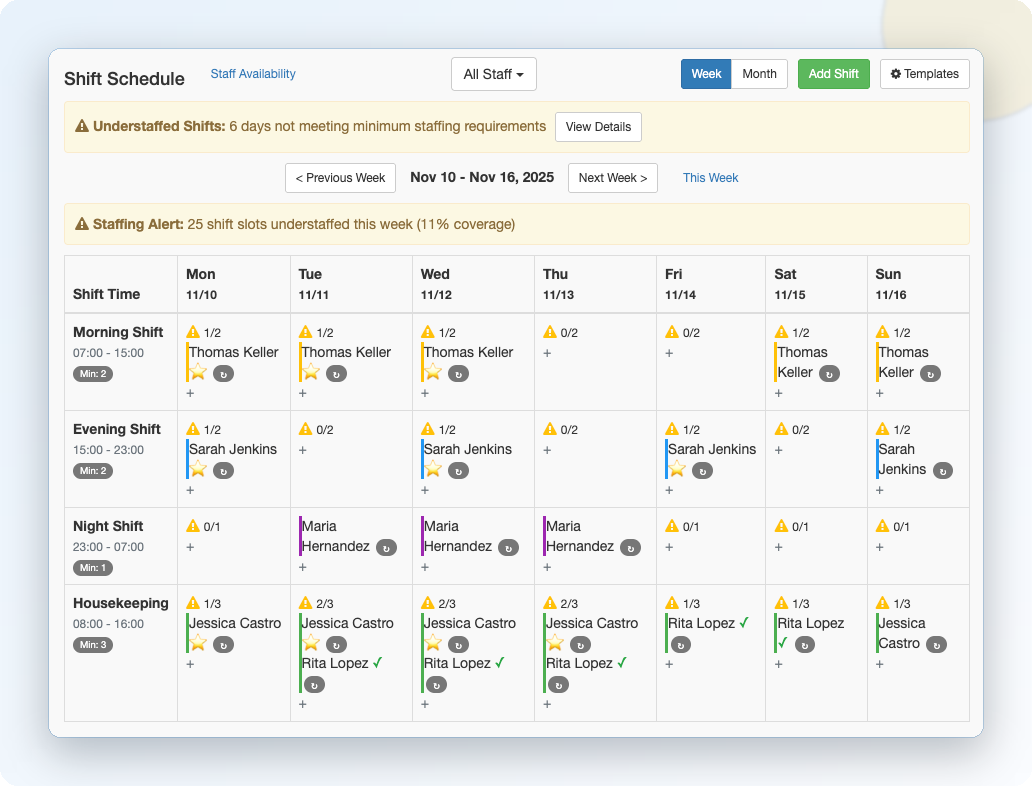Image resolution: width=1032 pixels, height=786 pixels.
Task: Click confirmed checkmark on Friday Rita Lopez
Action: click(x=744, y=623)
